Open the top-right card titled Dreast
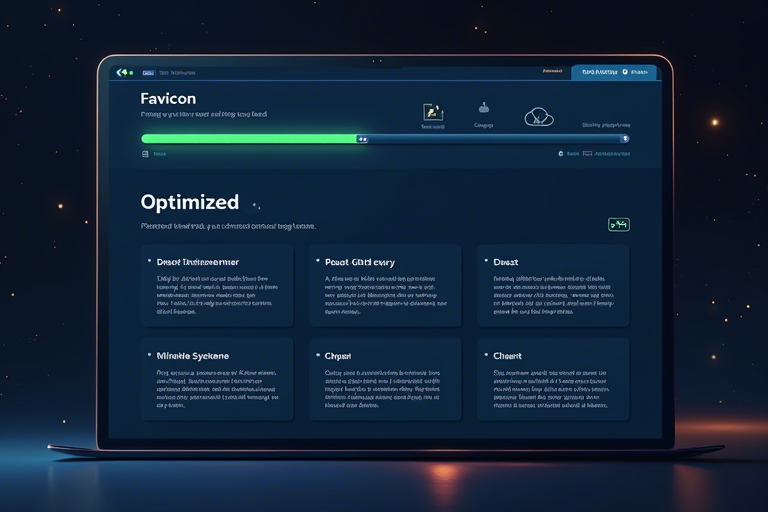Viewport: 768px width, 512px height. click(x=553, y=285)
